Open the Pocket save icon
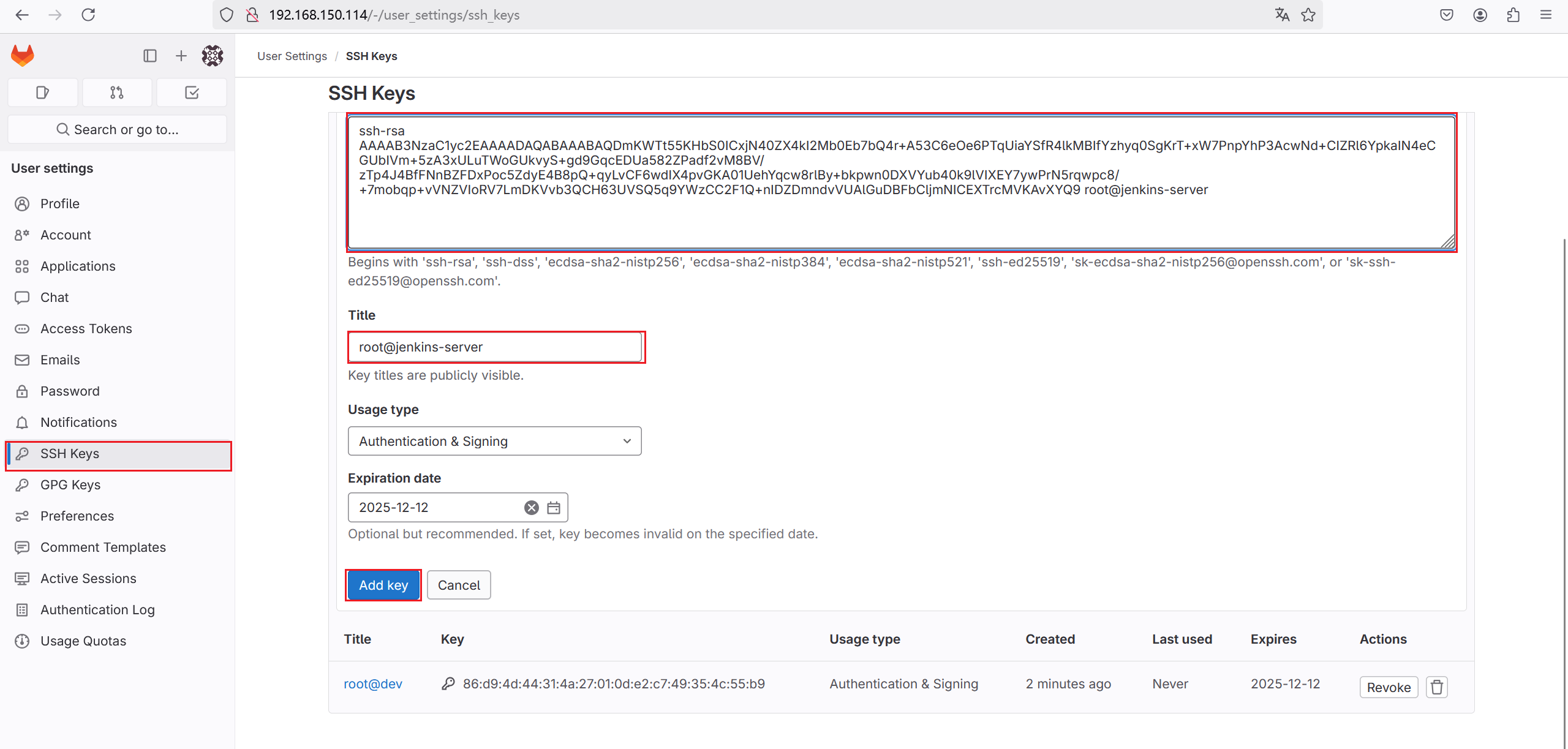Screen dimensions: 1568x749 pyautogui.click(x=1447, y=15)
